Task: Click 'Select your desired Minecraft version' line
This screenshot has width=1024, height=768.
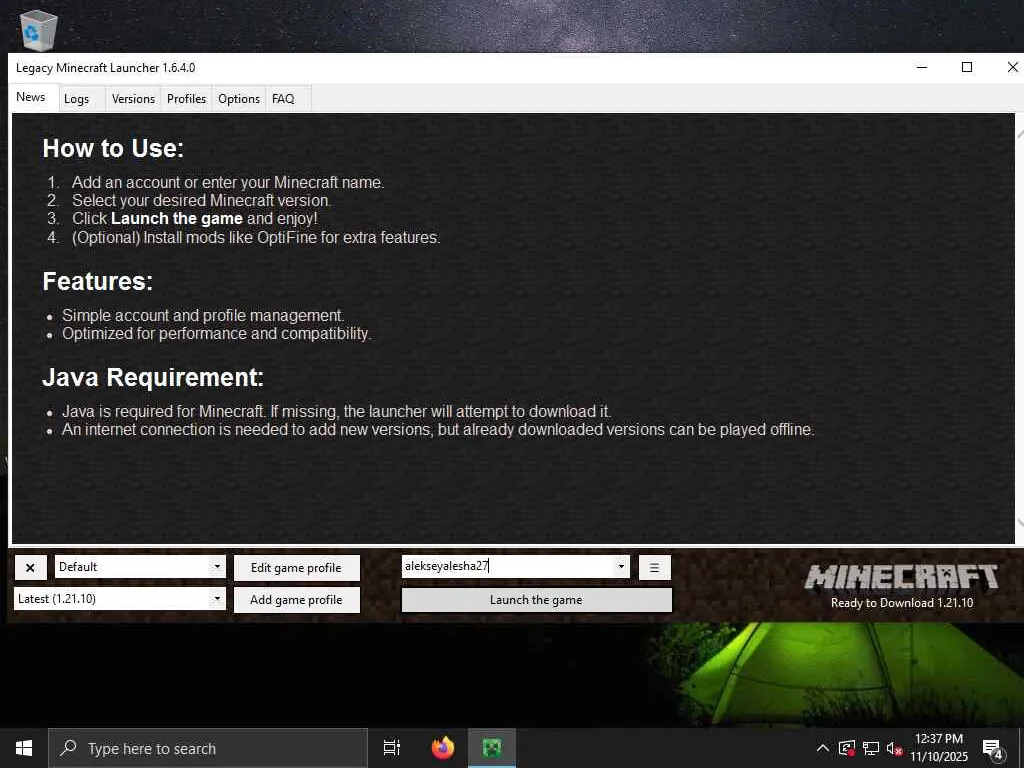Action: (201, 200)
